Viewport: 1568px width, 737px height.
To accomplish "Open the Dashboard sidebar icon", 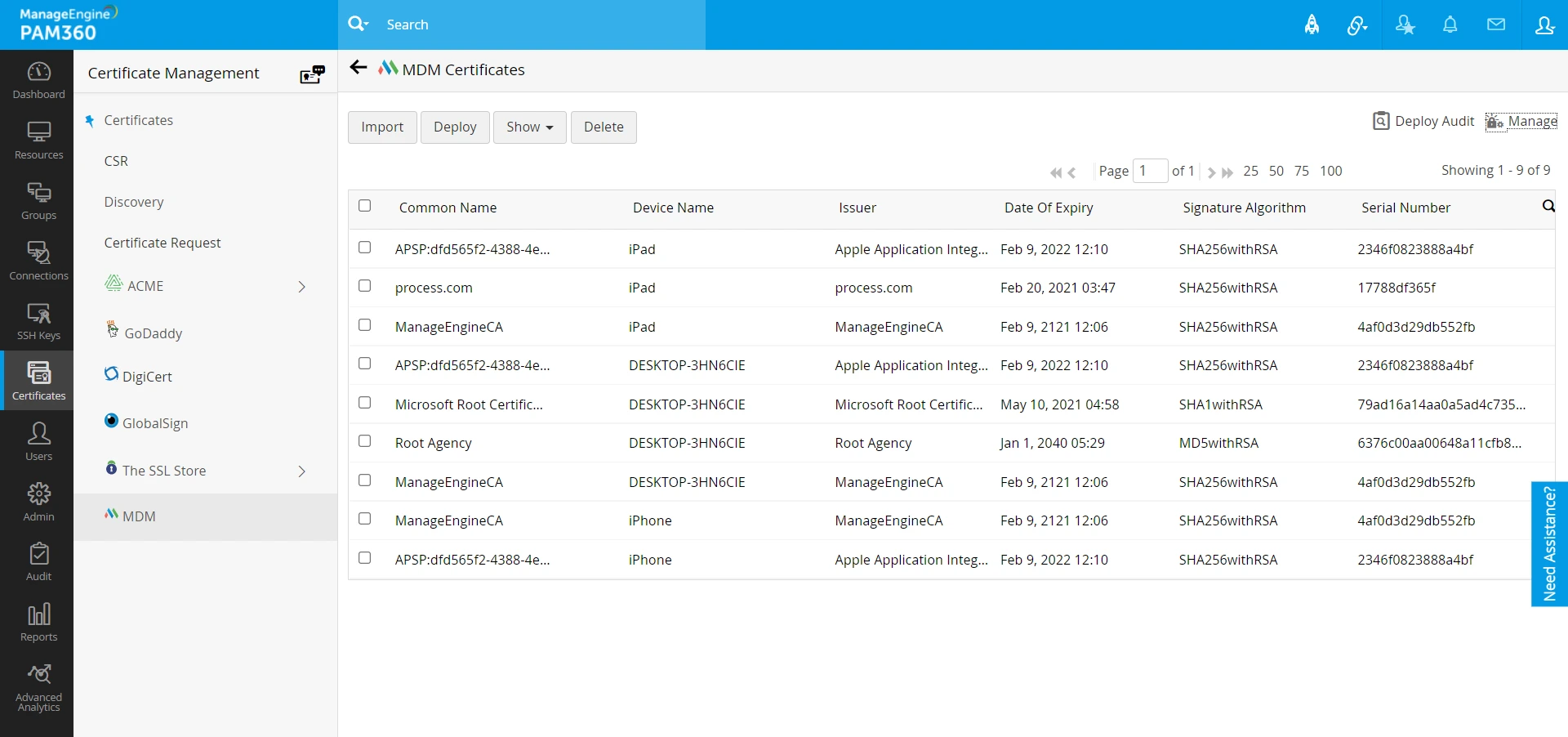I will tap(38, 80).
